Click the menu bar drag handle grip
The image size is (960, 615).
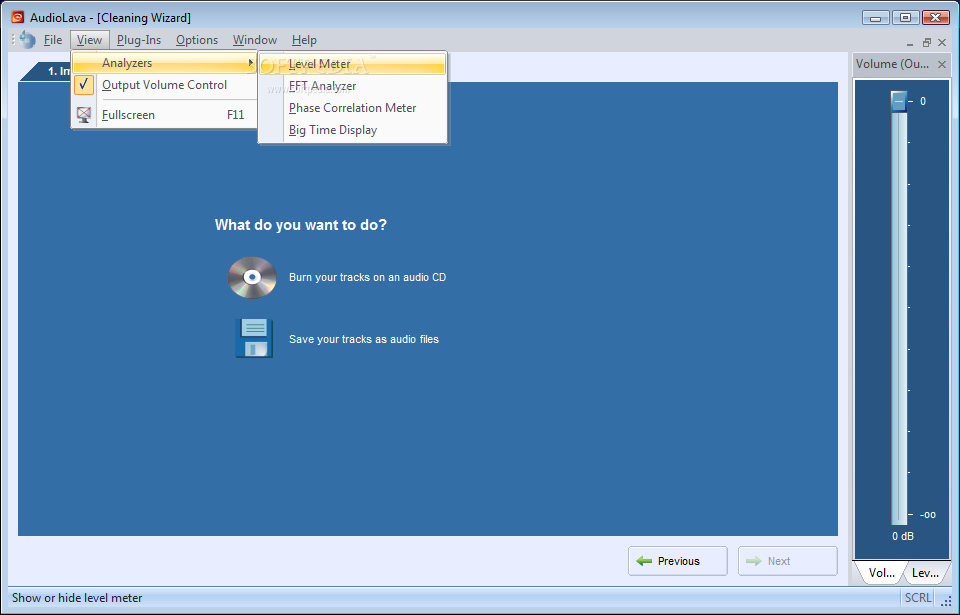pos(13,40)
